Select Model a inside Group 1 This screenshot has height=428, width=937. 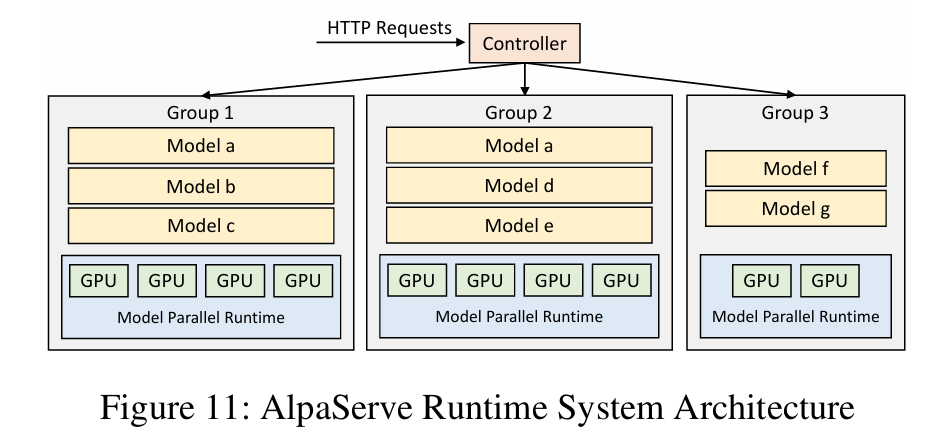[x=201, y=145]
